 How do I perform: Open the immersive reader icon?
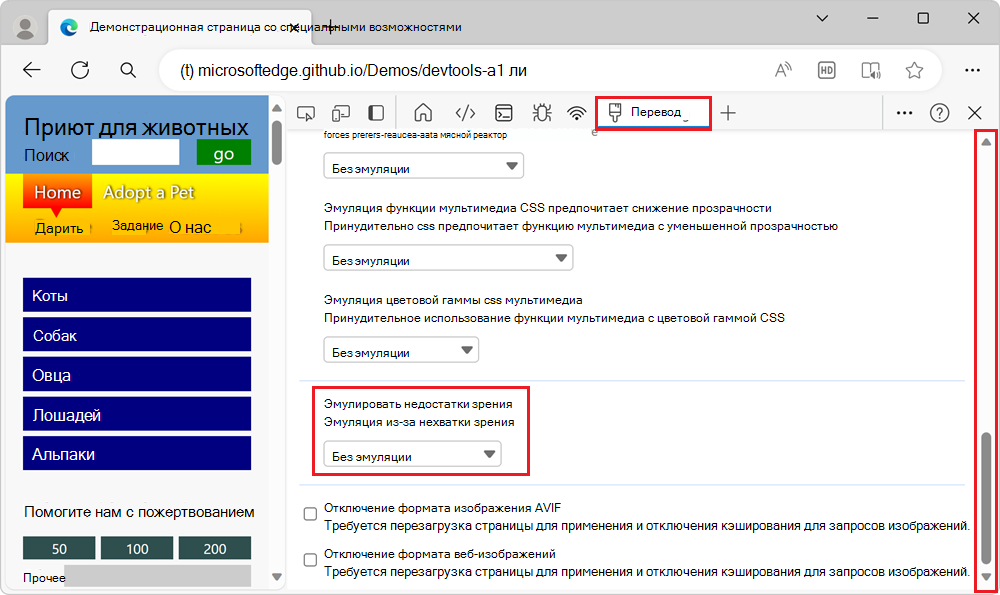point(871,70)
